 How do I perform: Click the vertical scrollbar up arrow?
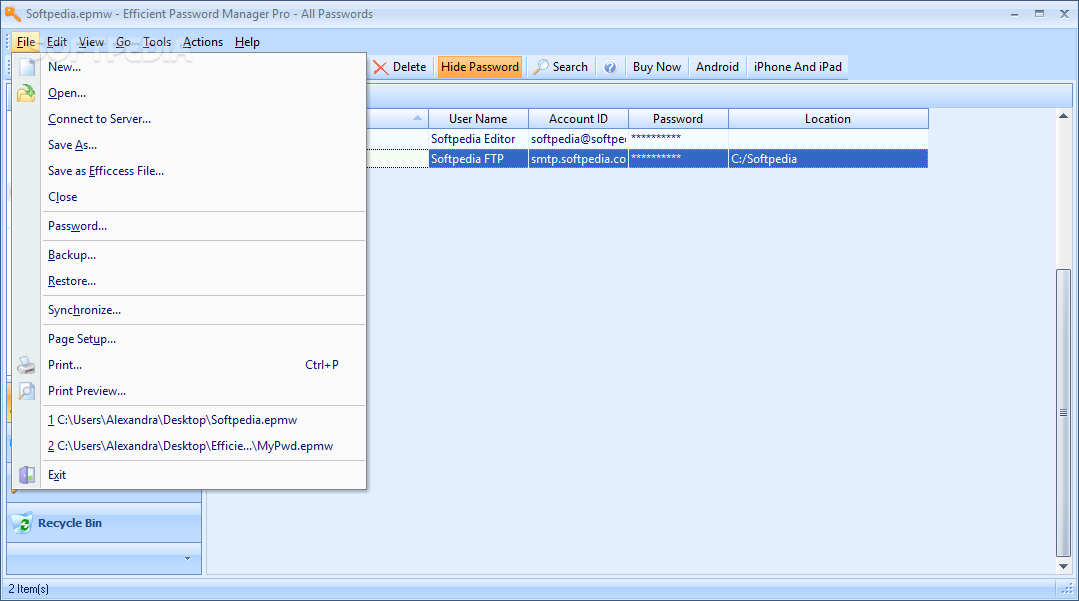tap(1063, 116)
